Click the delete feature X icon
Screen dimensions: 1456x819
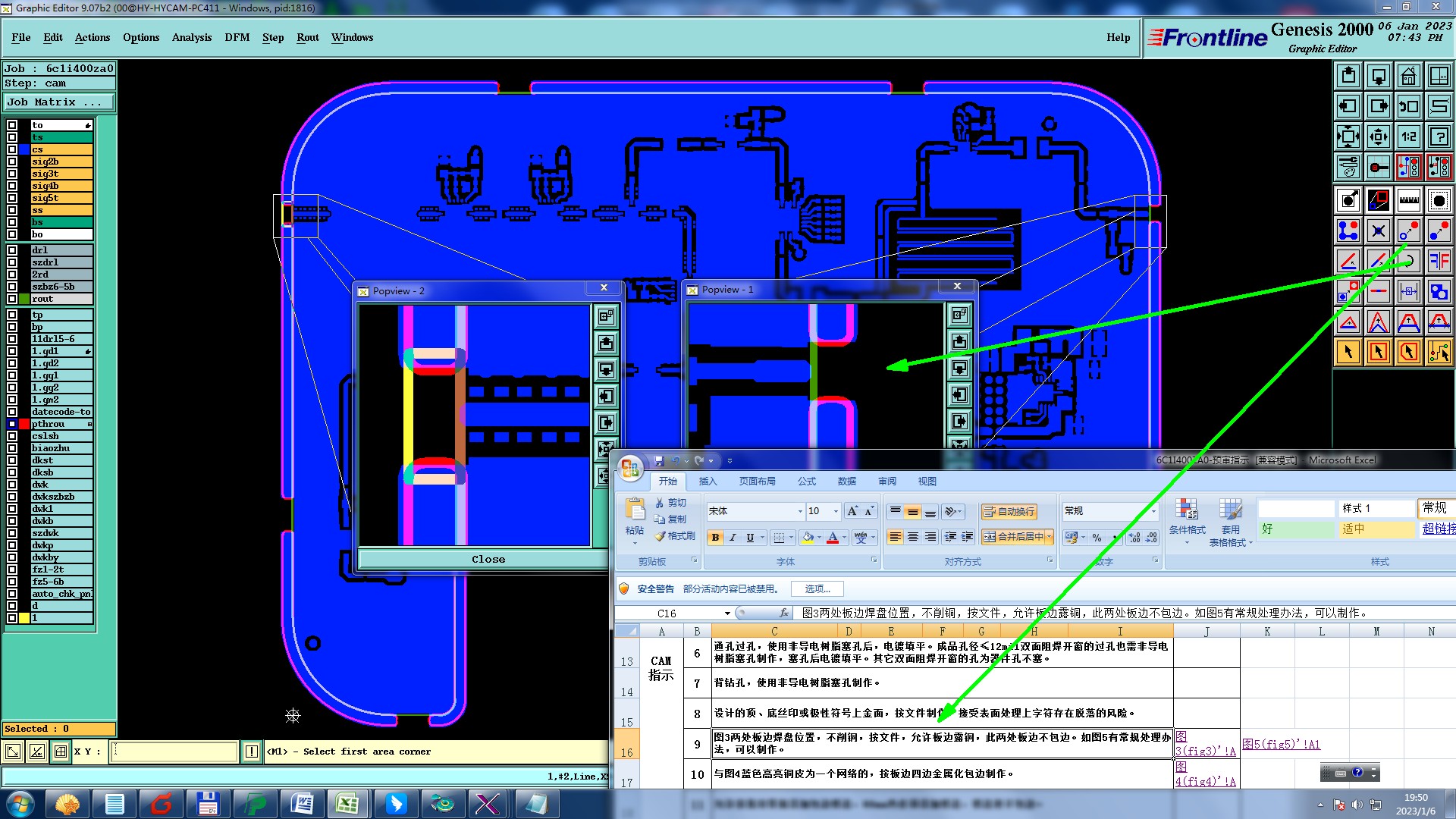1378,231
